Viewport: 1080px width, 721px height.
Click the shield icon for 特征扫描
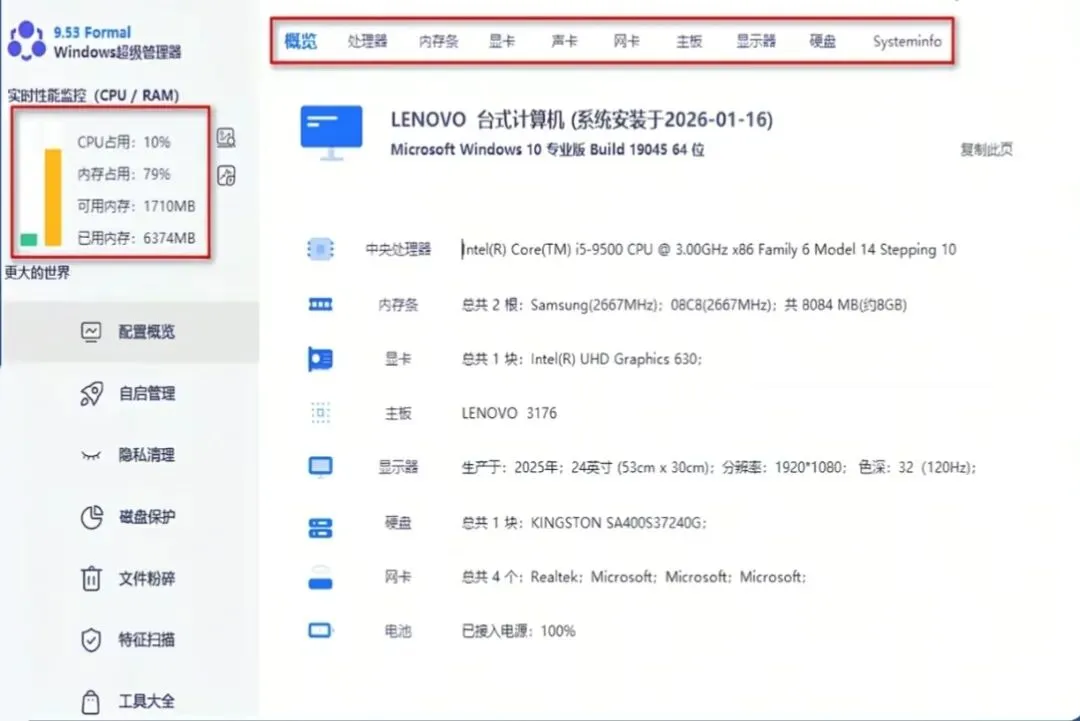pyautogui.click(x=91, y=639)
